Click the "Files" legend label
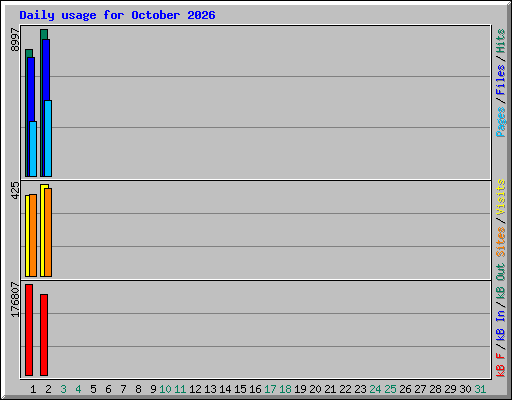The width and height of the screenshot is (512, 400). point(501,79)
